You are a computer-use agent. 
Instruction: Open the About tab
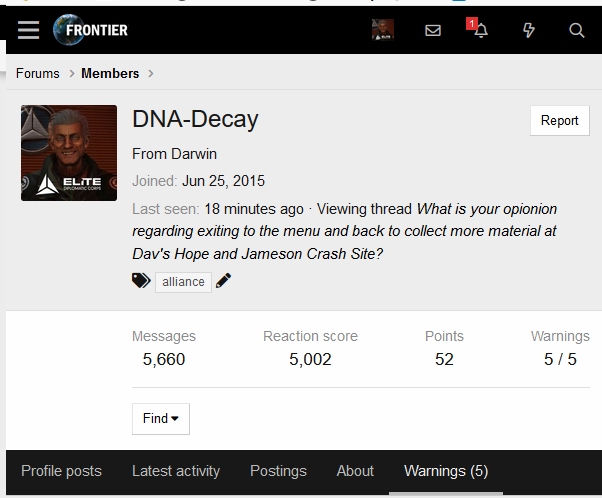pyautogui.click(x=355, y=471)
